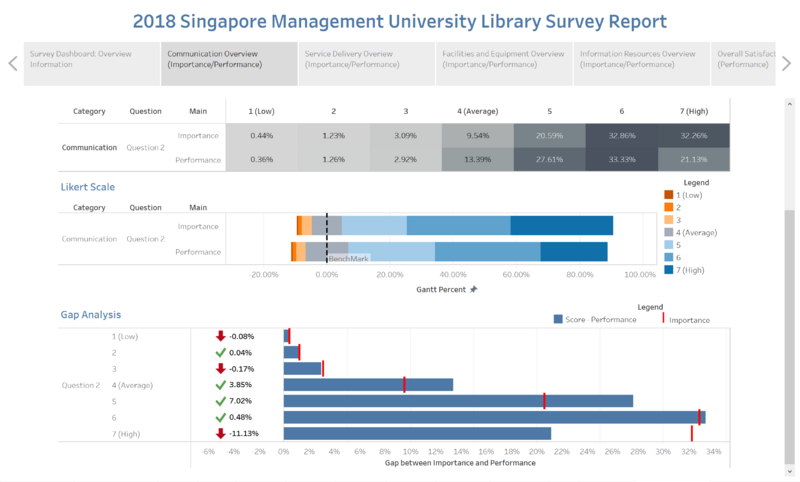Select 4 (Average) legend swatch
The image size is (800, 482).
click(668, 232)
